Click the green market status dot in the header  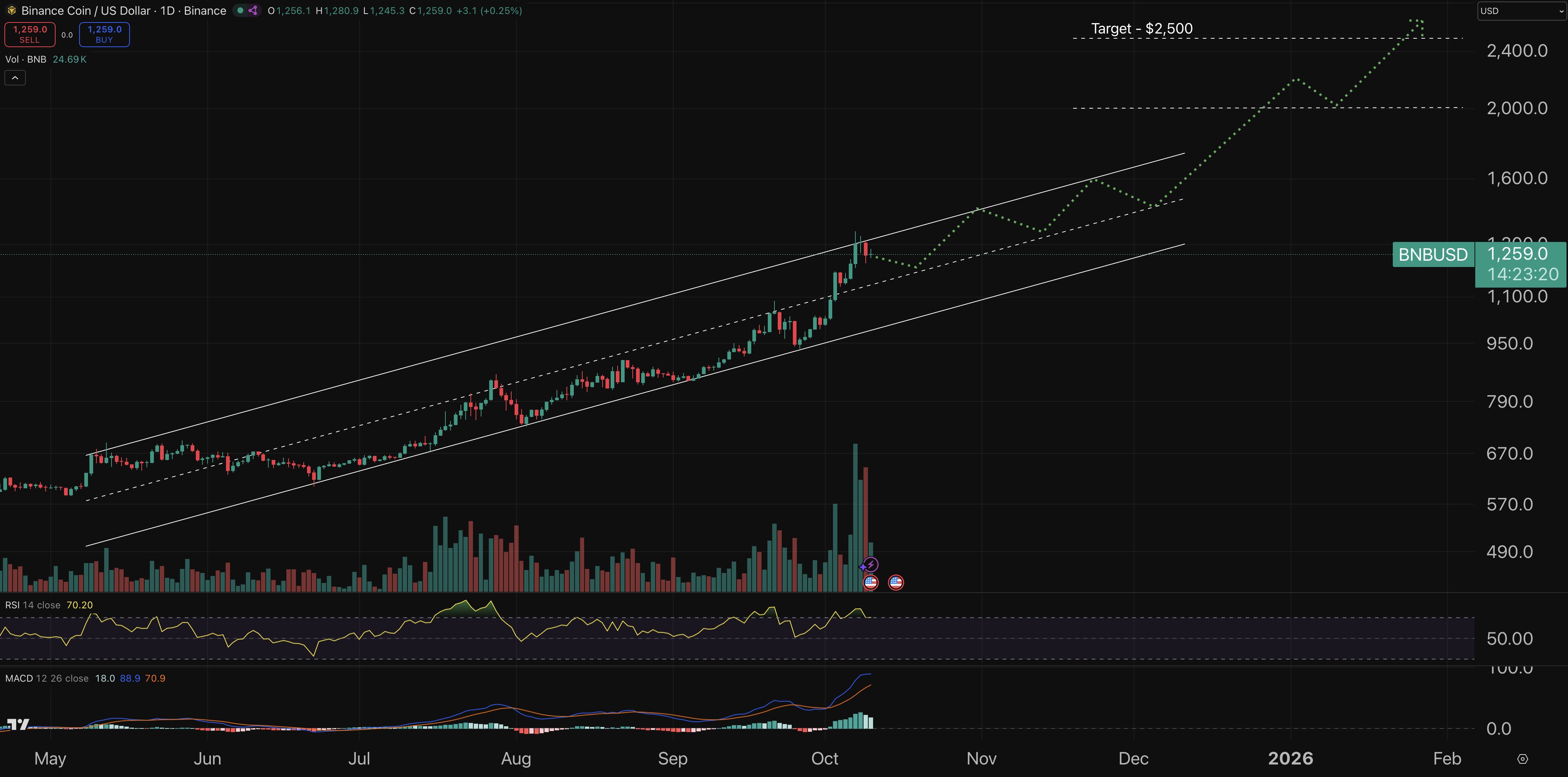click(240, 10)
